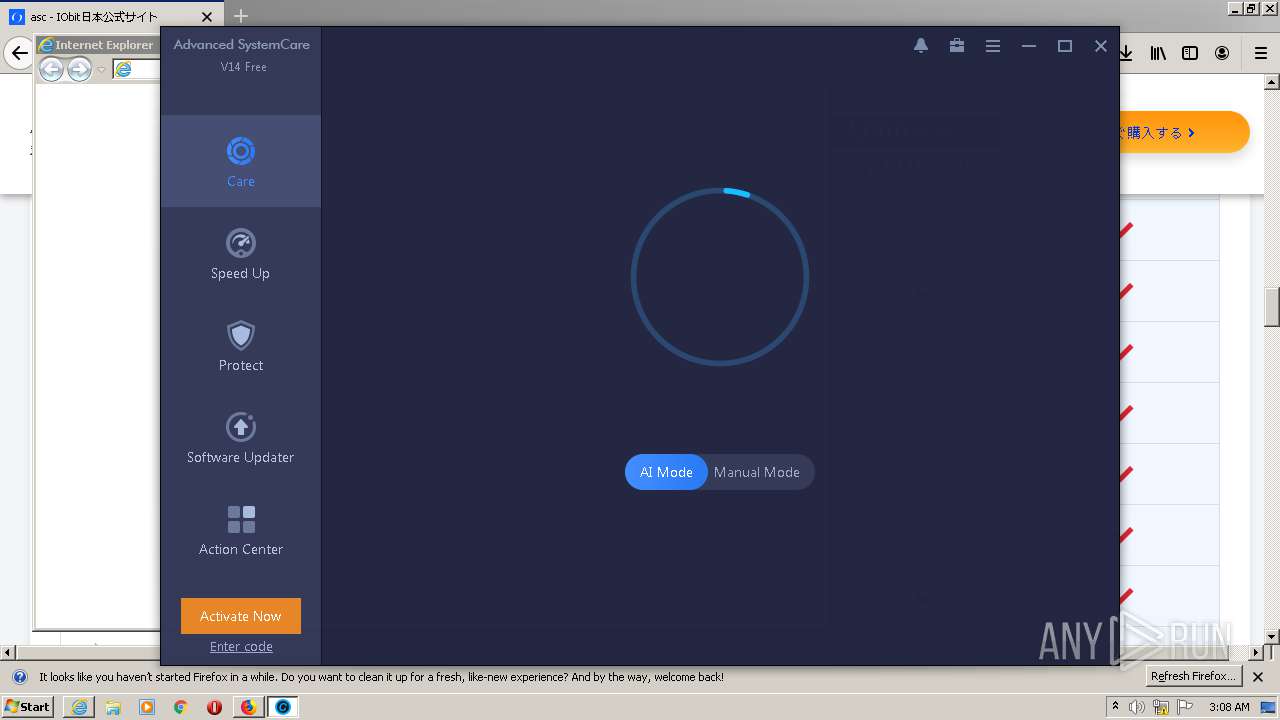Open the Toolbox briefcase icon

pos(957,46)
